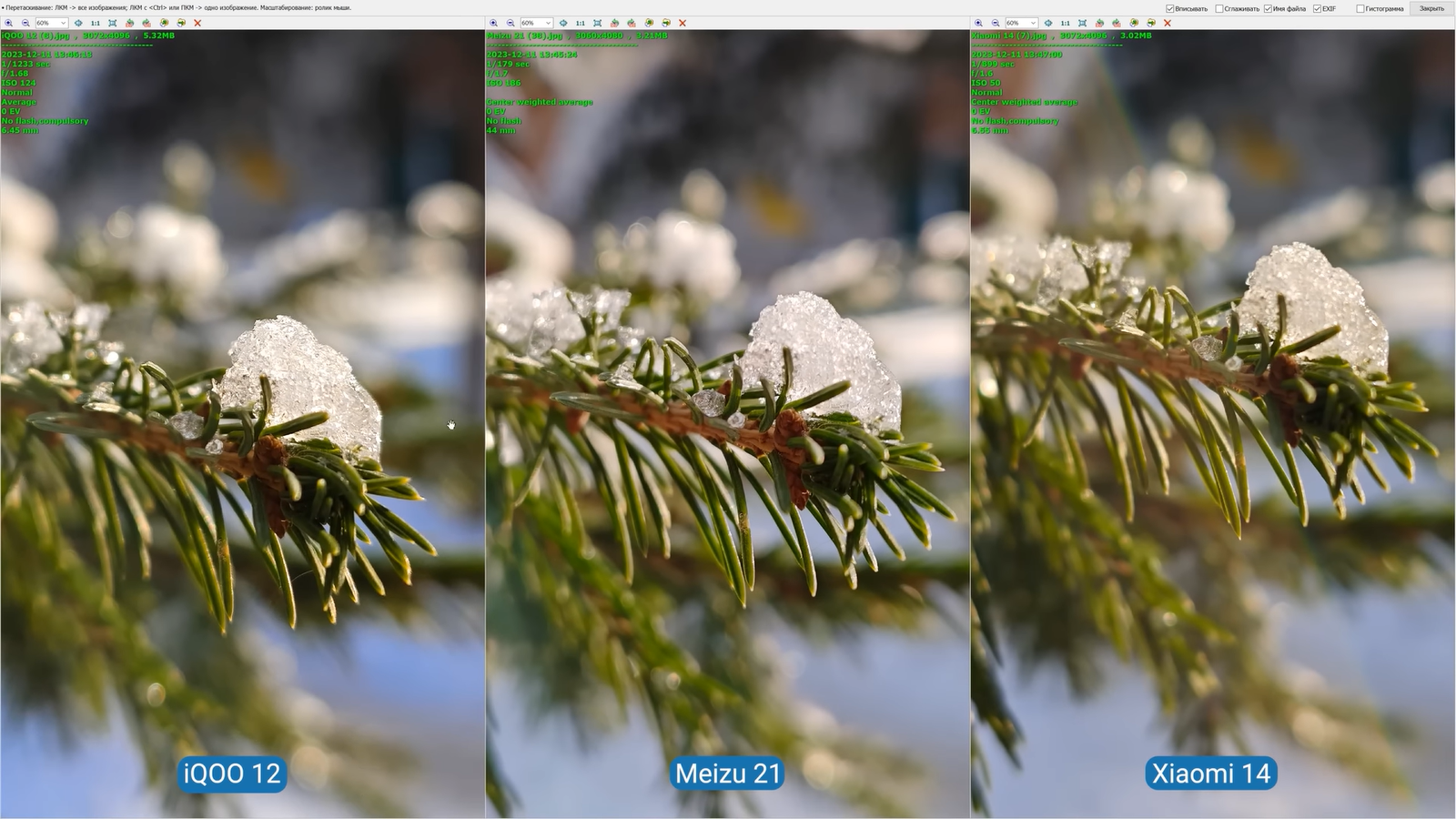
Task: Click the ISO 124 EXIF value
Action: pyautogui.click(x=19, y=83)
